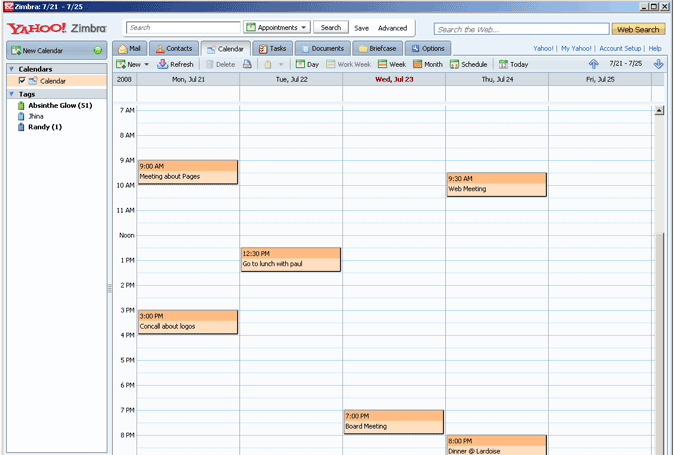Open the Account Setup link
Viewport: 674px width, 455px height.
(620, 49)
